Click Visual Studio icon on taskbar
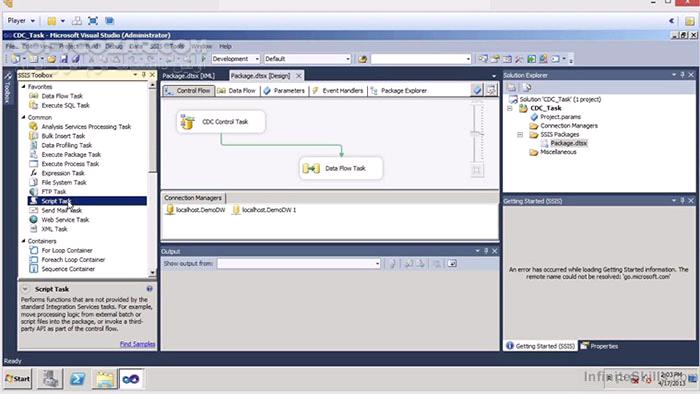The height and width of the screenshot is (394, 700). pos(131,379)
